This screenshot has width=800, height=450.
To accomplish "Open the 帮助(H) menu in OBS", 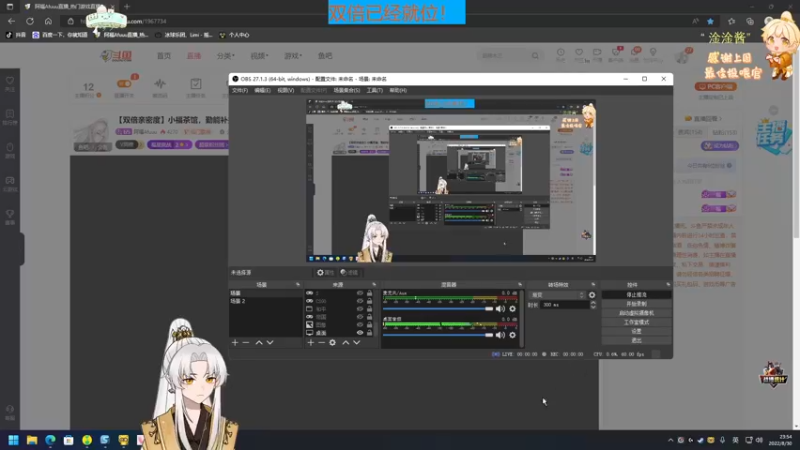I will [398, 90].
